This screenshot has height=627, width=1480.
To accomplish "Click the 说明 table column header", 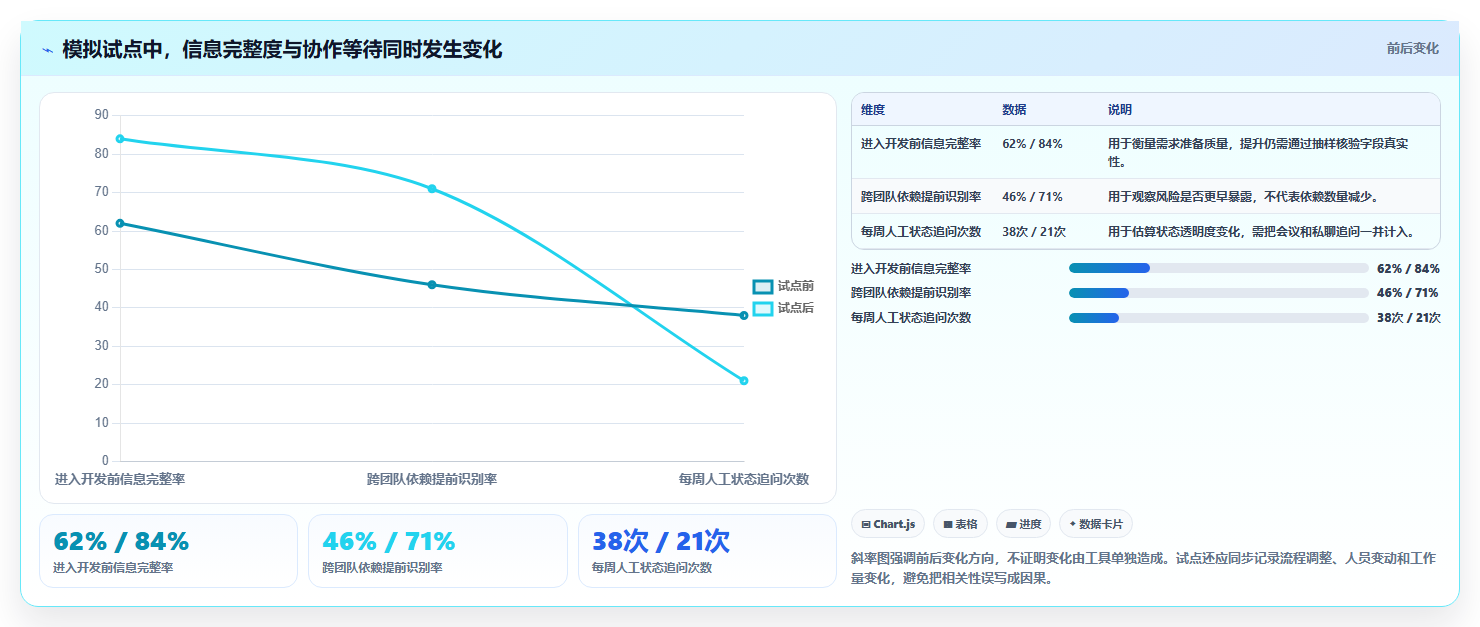I will pos(1120,110).
